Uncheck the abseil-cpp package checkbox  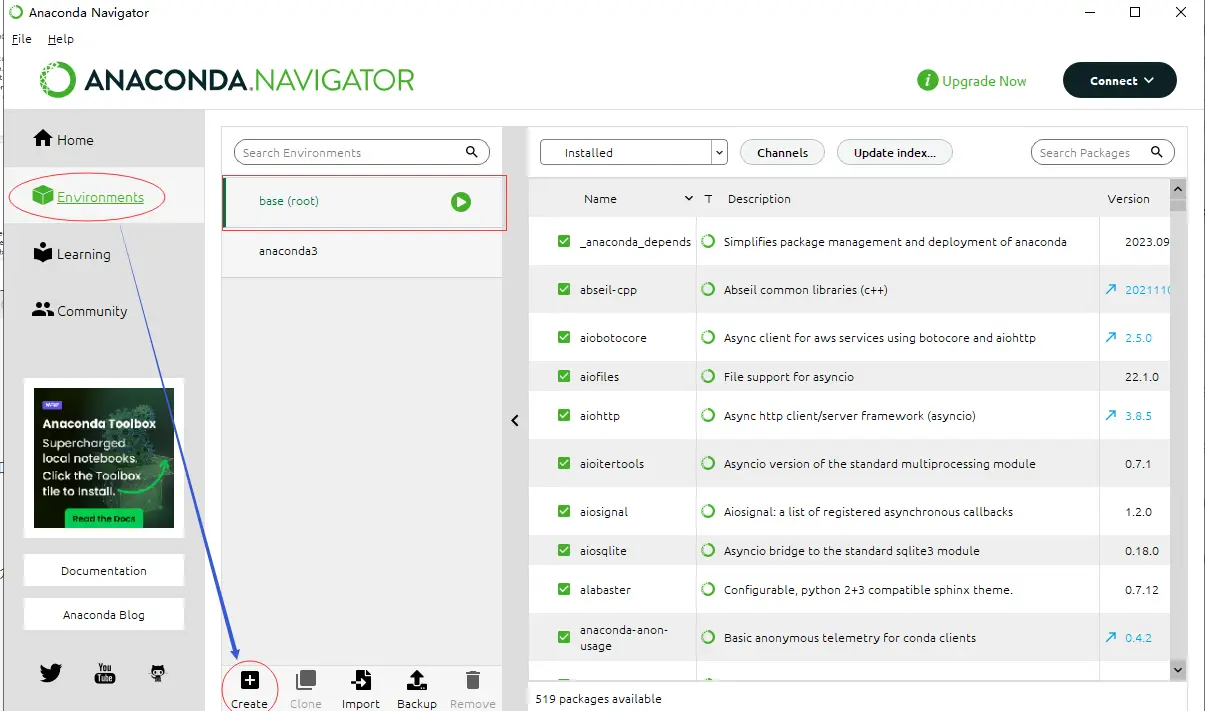[x=564, y=290]
